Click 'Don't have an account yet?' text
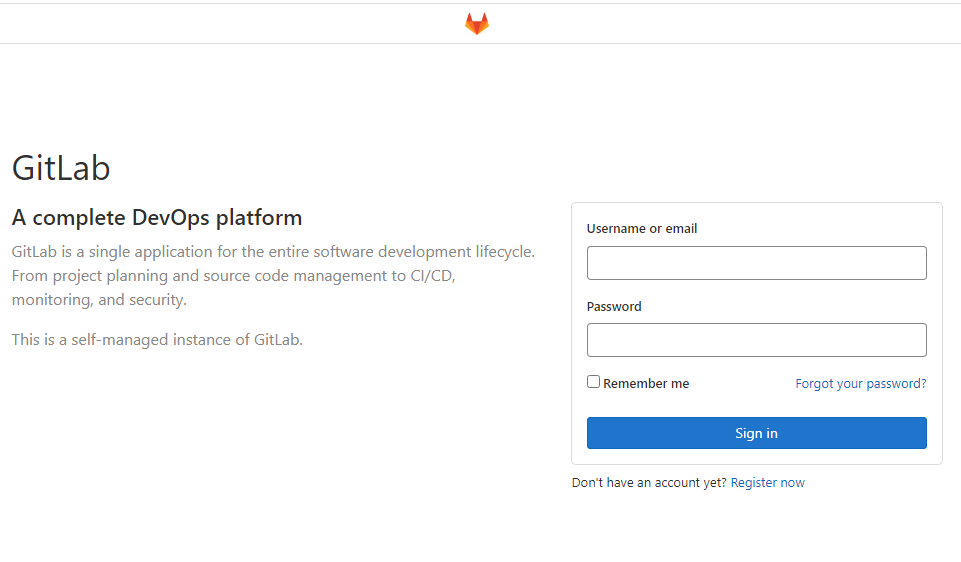This screenshot has height=562, width=961. pyautogui.click(x=649, y=483)
